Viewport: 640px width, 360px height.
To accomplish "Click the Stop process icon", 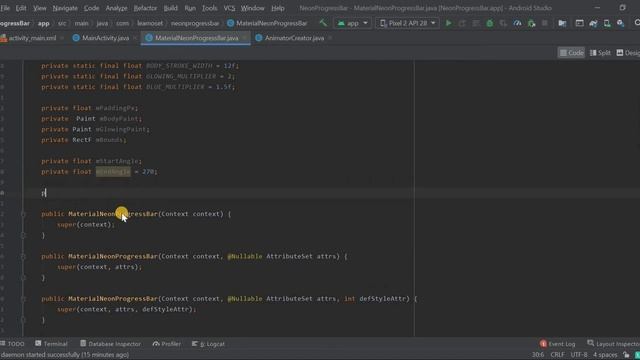I will (x=544, y=23).
